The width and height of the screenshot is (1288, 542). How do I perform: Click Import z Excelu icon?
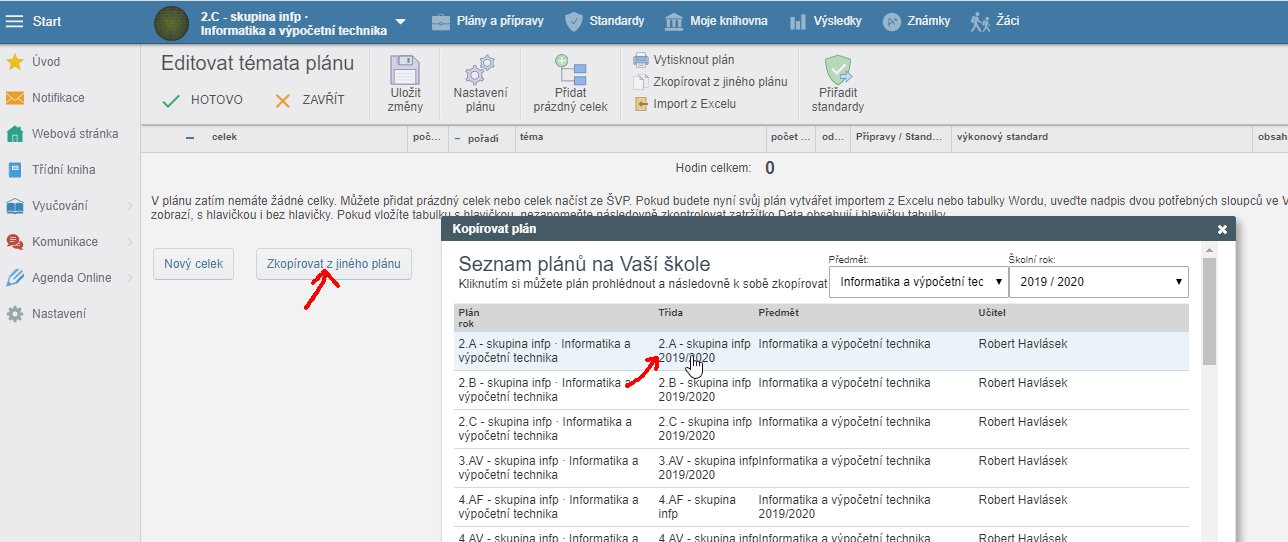pyautogui.click(x=641, y=103)
